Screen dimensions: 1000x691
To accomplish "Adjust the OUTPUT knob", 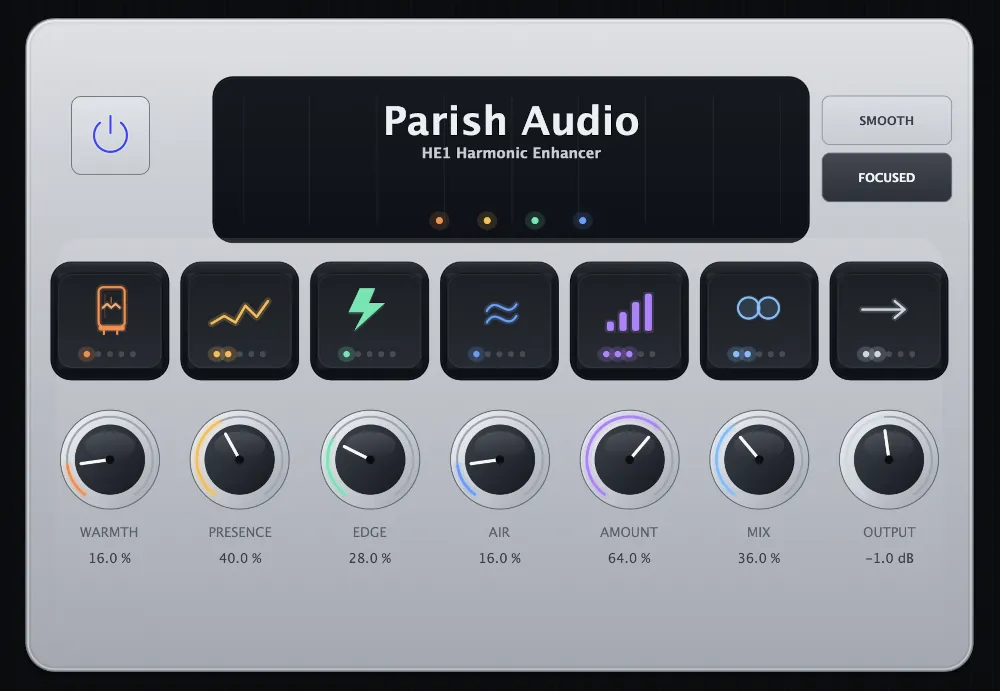I will coord(889,459).
